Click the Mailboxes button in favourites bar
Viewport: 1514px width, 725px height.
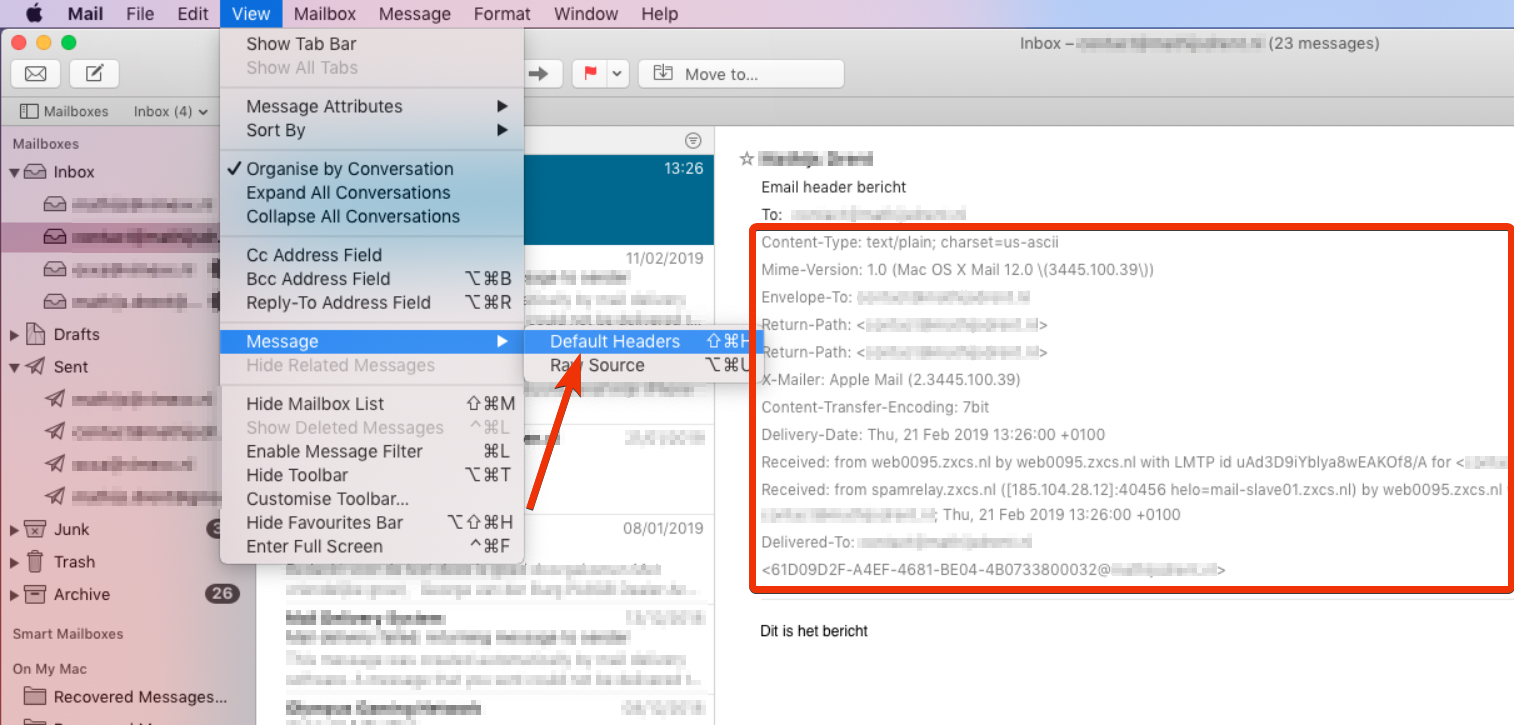pyautogui.click(x=64, y=111)
